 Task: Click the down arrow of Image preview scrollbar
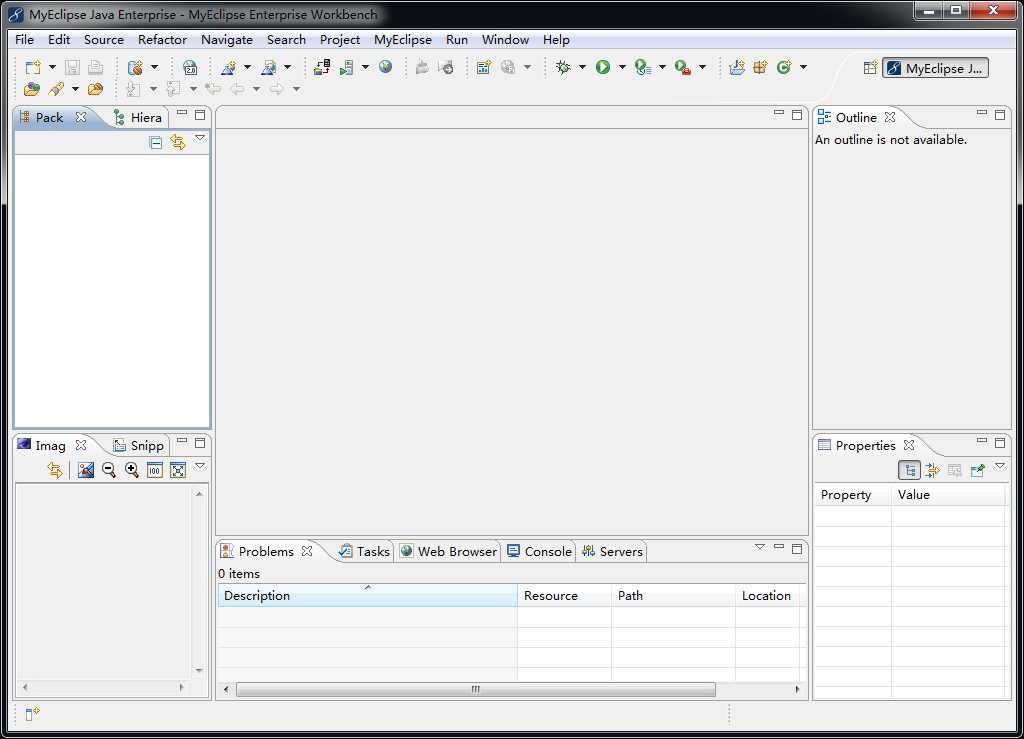199,670
